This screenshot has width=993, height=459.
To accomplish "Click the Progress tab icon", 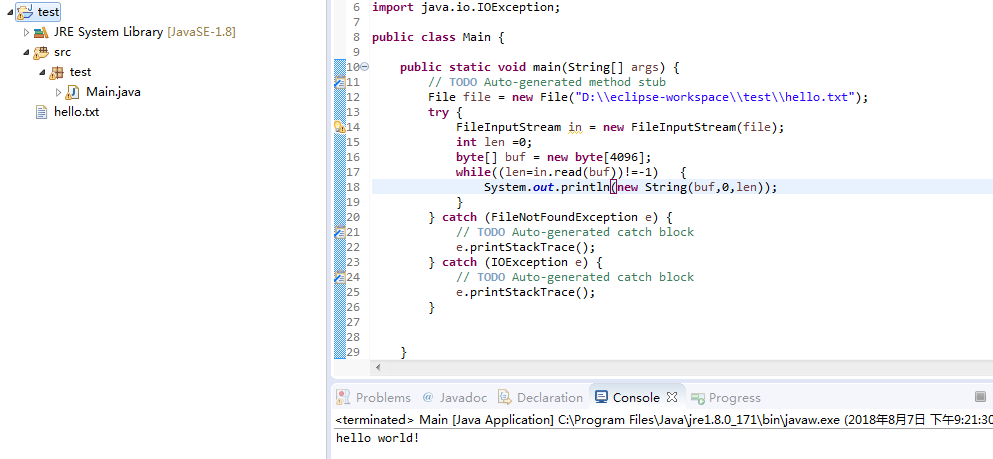I will pyautogui.click(x=698, y=398).
